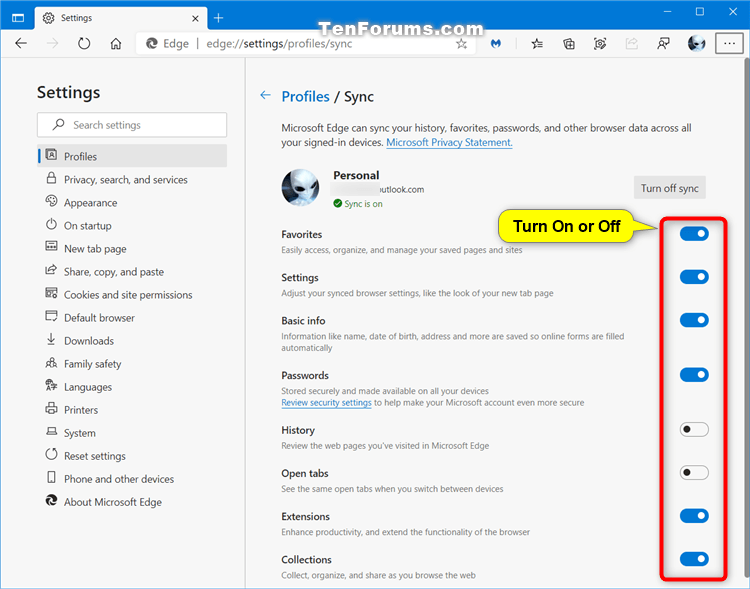Add this page to favorites via the star icon
Viewport: 750px width, 589px height.
(461, 44)
